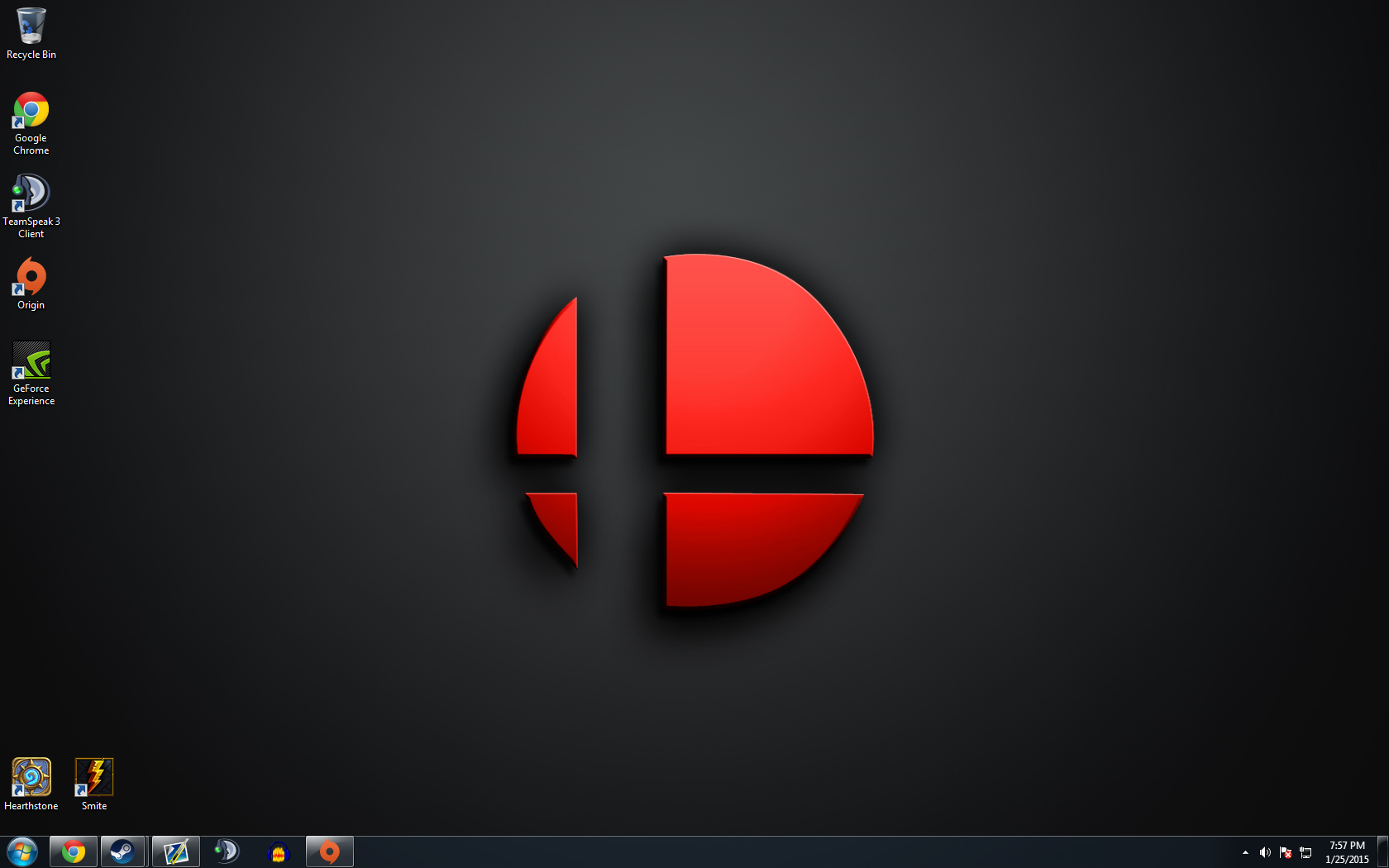1389x868 pixels.
Task: Show hidden system tray icons
Action: (x=1245, y=852)
